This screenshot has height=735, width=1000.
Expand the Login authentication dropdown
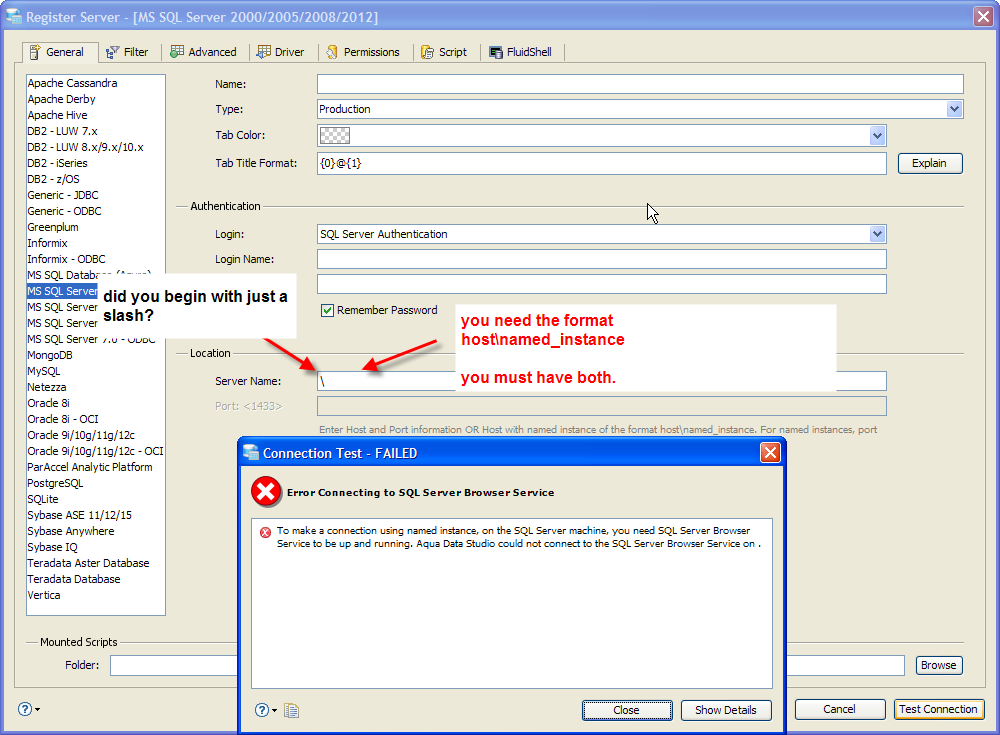(x=877, y=234)
